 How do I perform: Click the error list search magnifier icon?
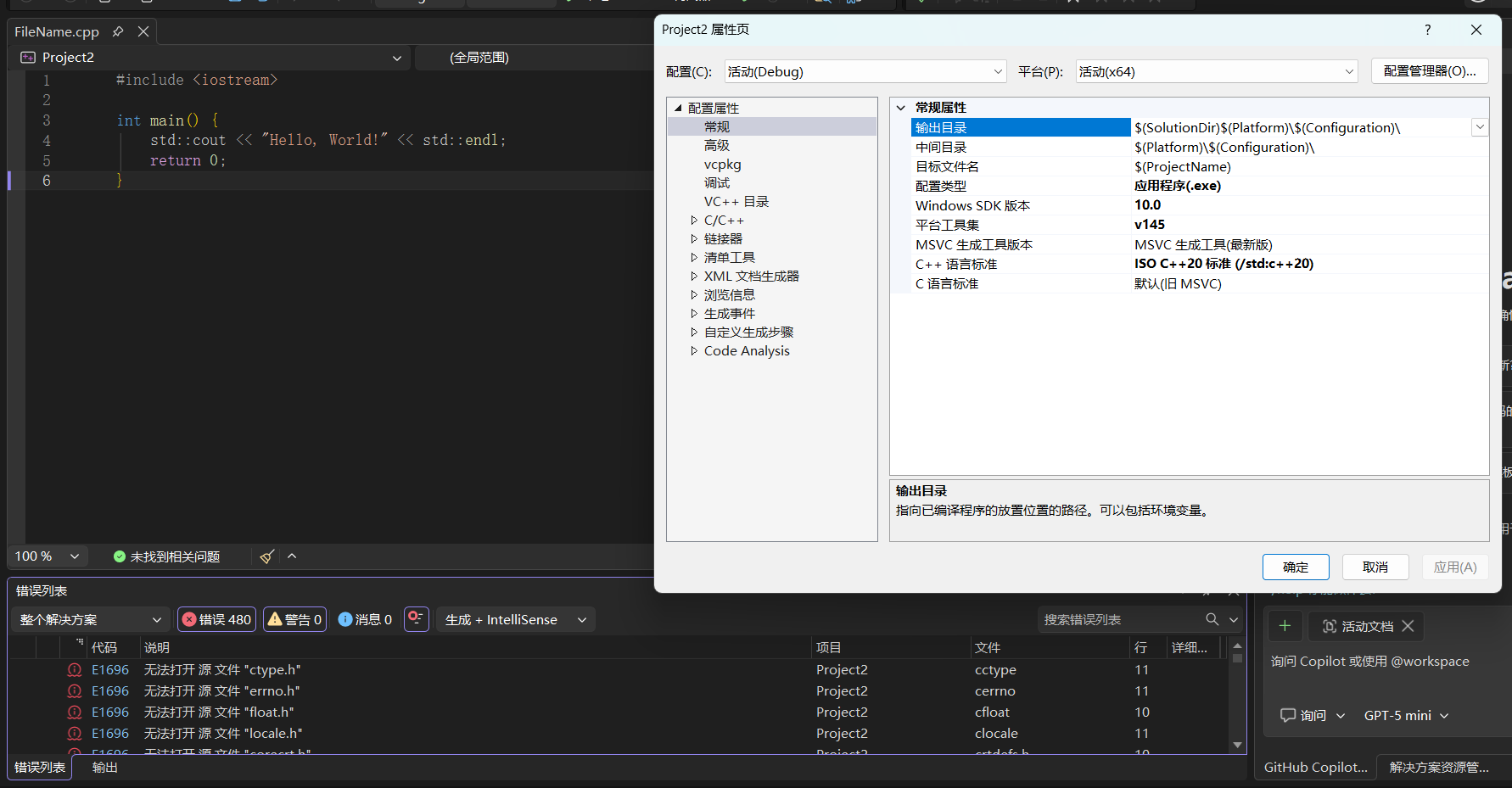1212,619
